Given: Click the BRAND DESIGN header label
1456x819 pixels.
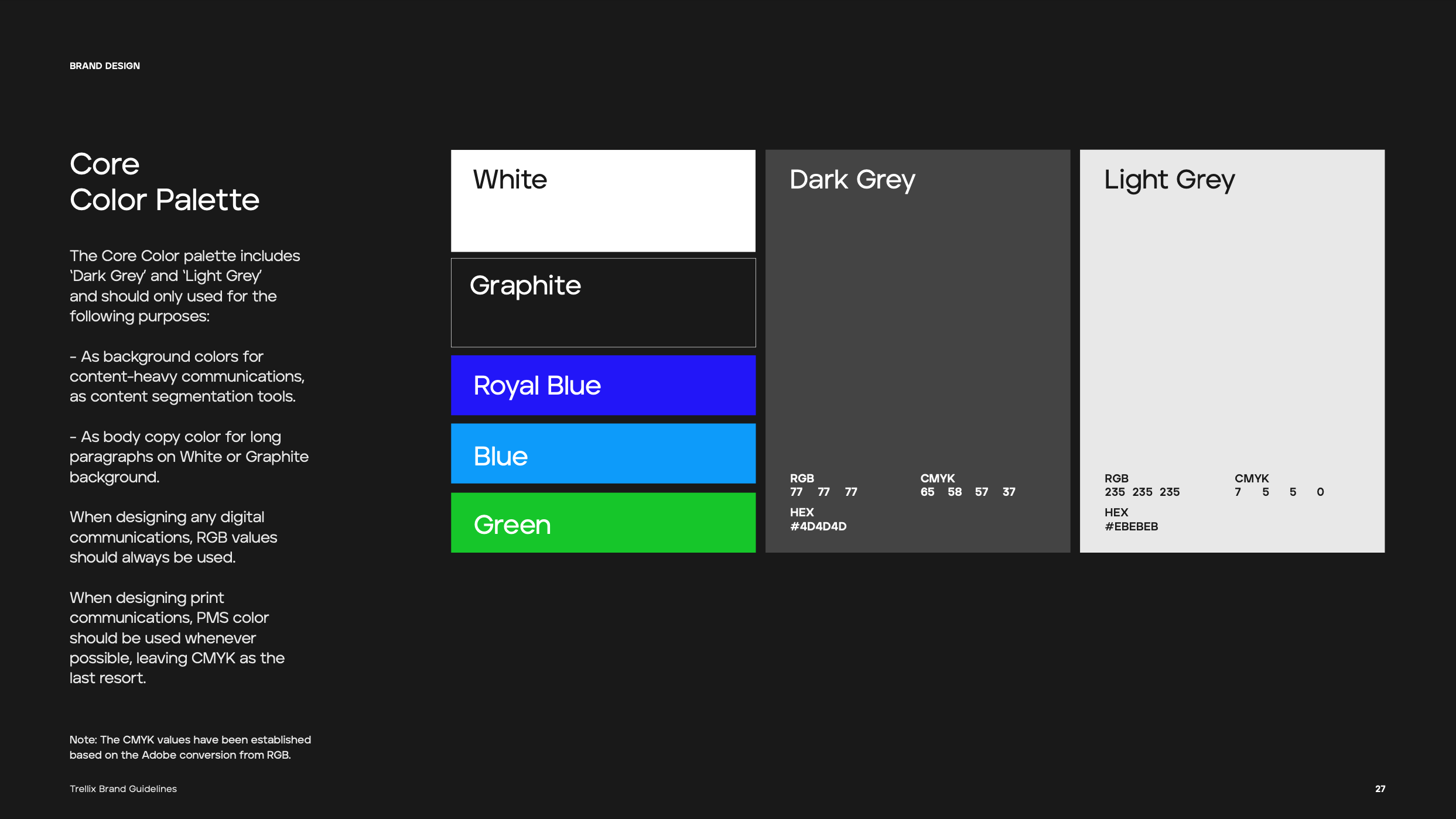Looking at the screenshot, I should (105, 65).
